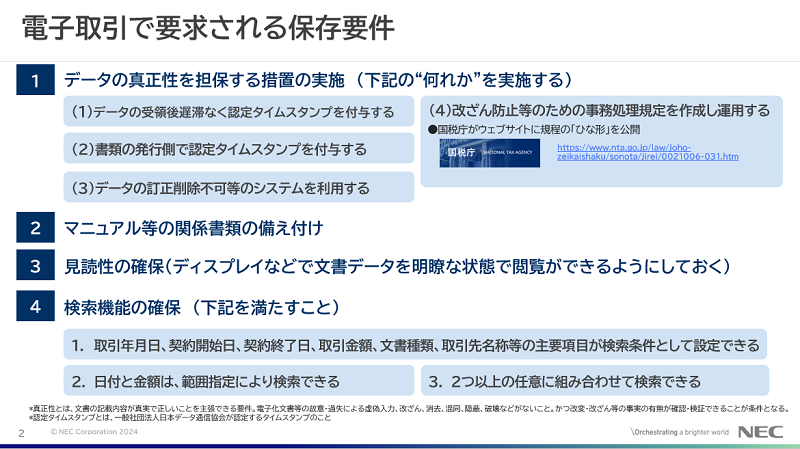Viewport: 800px width, 449px height.
Task: Click the (3) データの訂正削除不可等 box
Action: [x=239, y=187]
